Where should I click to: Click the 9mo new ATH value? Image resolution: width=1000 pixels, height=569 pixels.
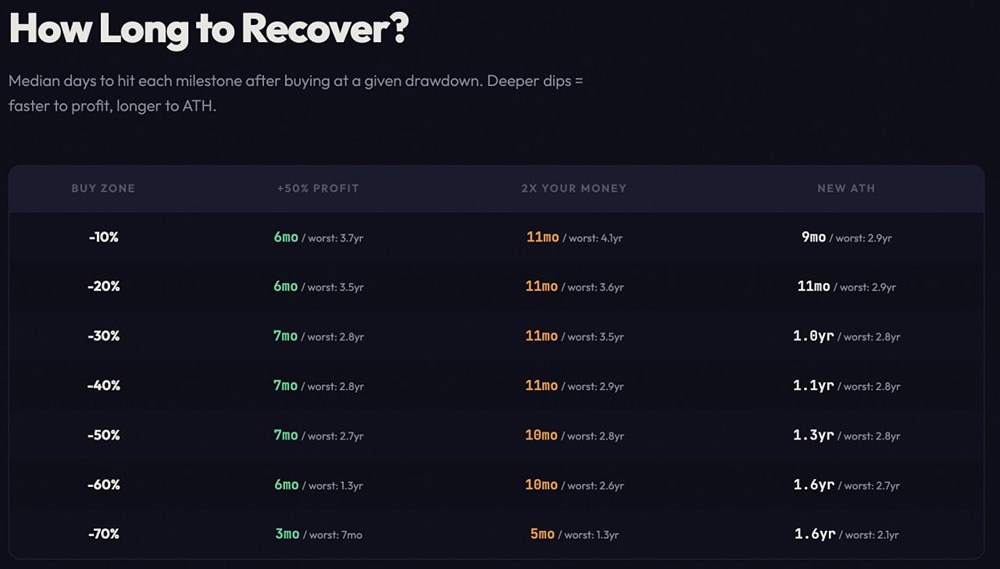click(x=814, y=238)
